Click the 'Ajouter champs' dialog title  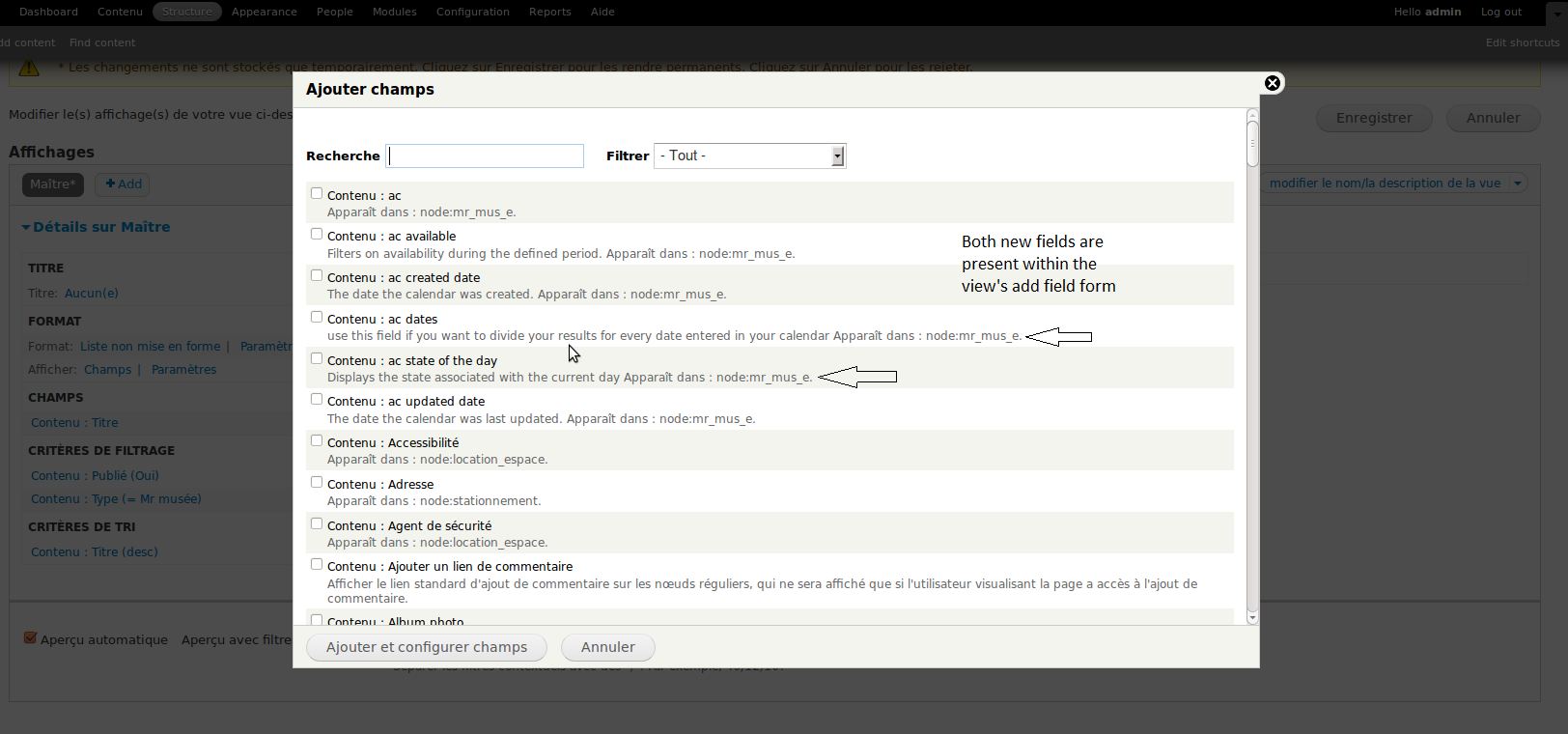coord(370,89)
